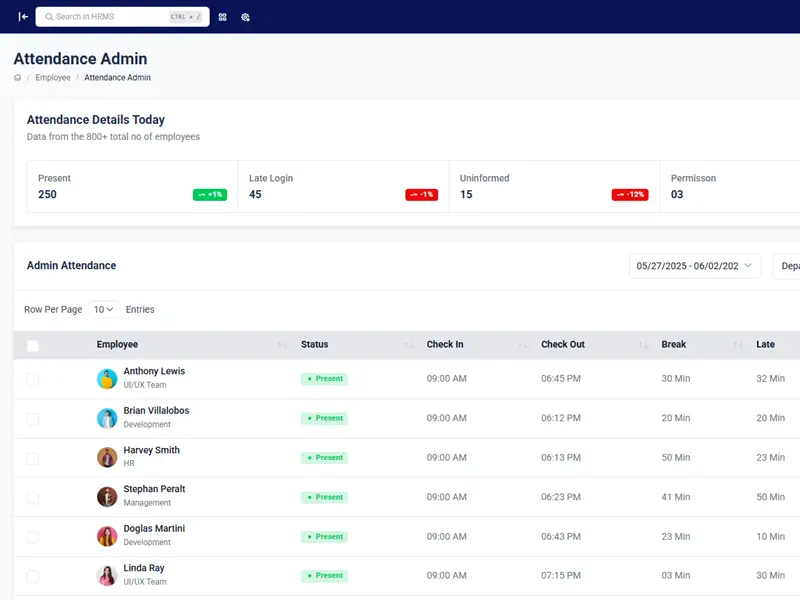
Task: Click the Present +1% green badge
Action: (210, 195)
